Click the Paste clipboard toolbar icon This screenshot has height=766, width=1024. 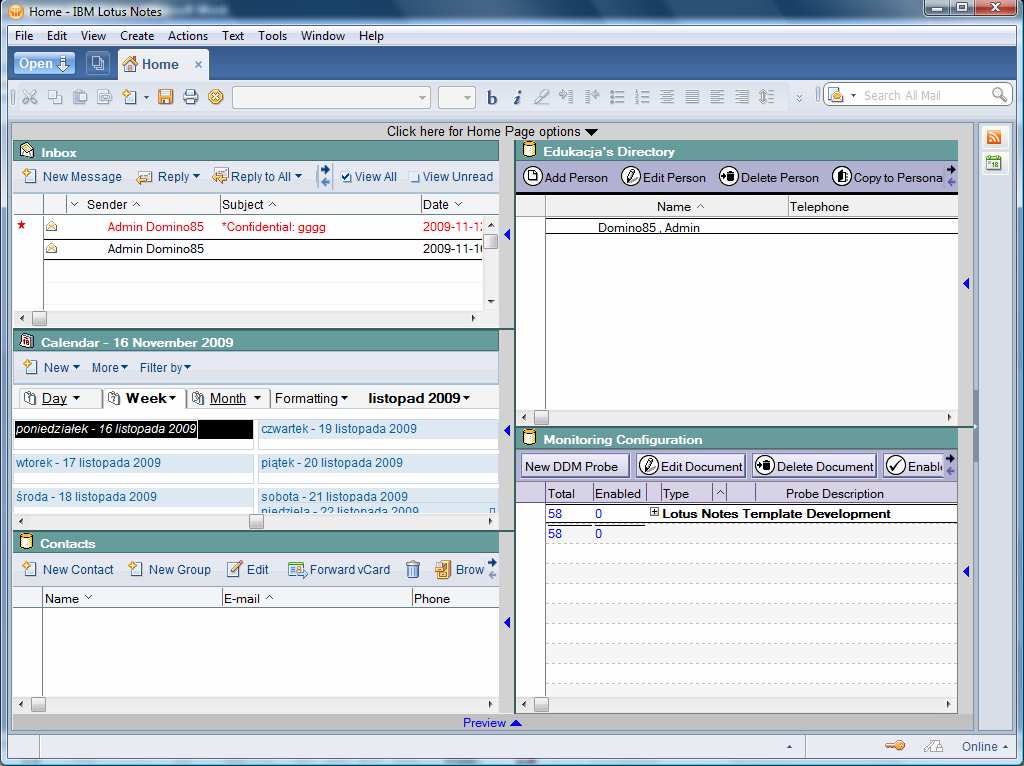(80, 97)
